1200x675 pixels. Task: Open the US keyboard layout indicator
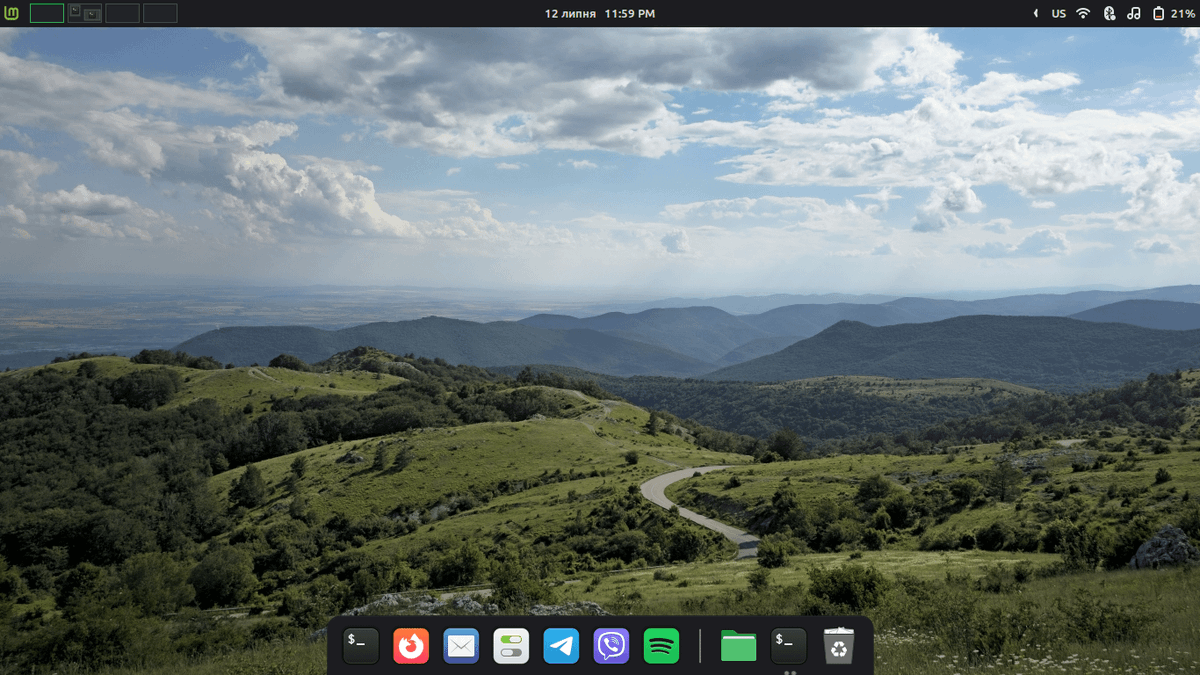[x=1059, y=14]
